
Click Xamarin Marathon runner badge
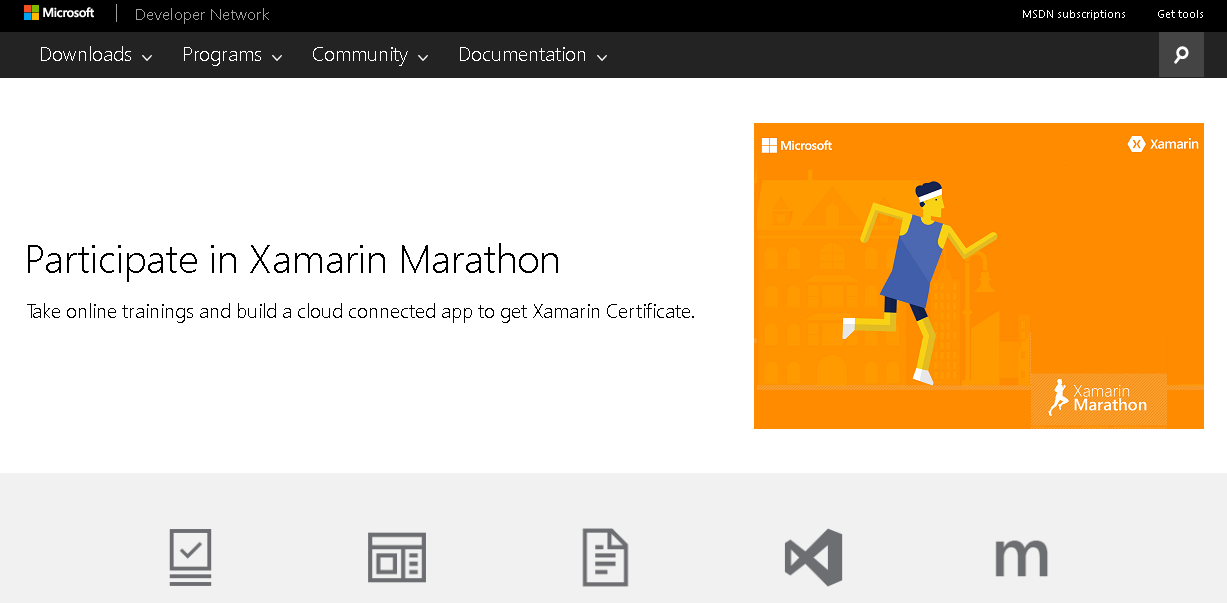click(1098, 399)
